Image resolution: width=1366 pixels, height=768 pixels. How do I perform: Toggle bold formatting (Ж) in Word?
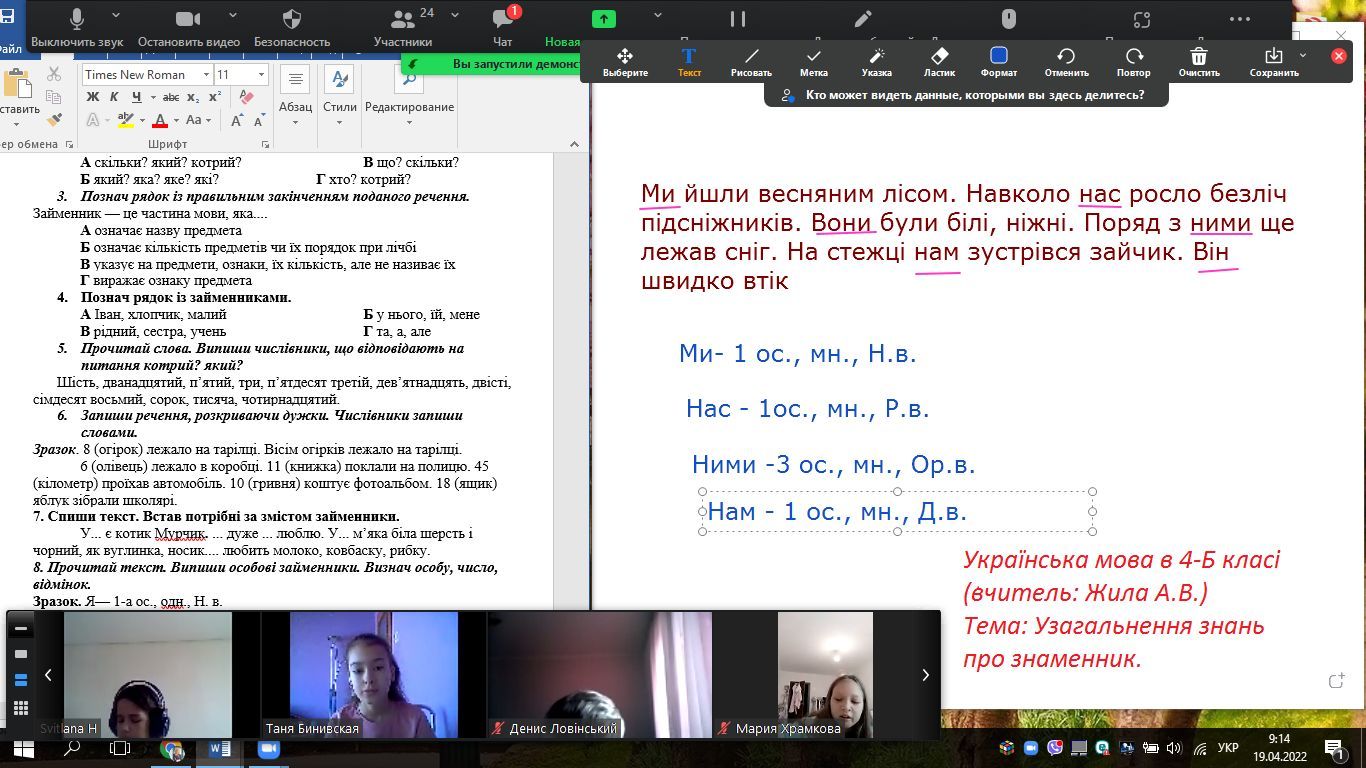point(93,97)
